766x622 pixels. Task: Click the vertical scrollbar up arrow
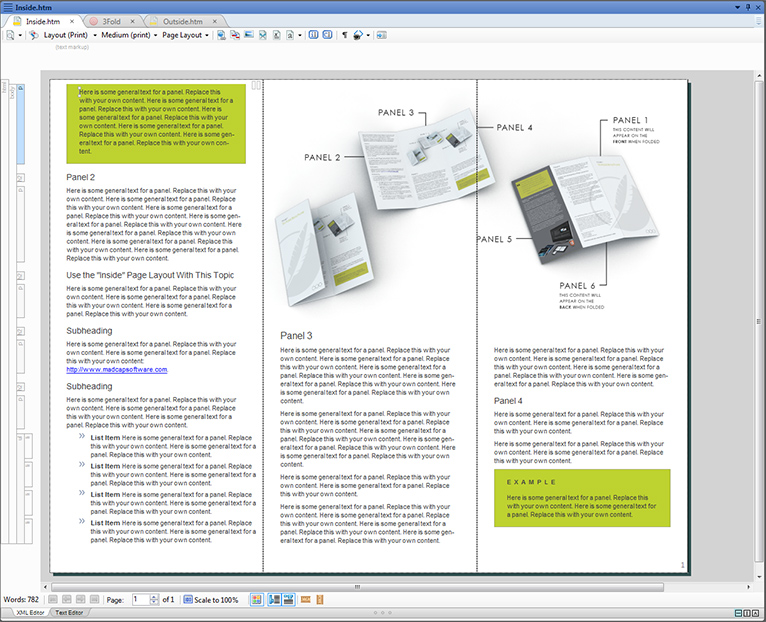(759, 76)
